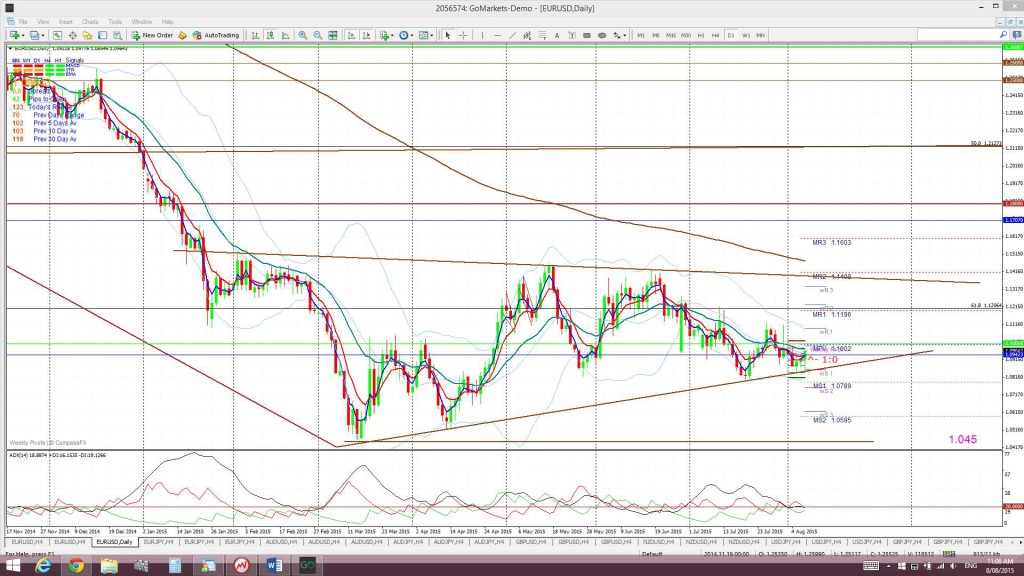The image size is (1024, 576).
Task: Expand Indicators list dropdown arrow
Action: [x=392, y=35]
